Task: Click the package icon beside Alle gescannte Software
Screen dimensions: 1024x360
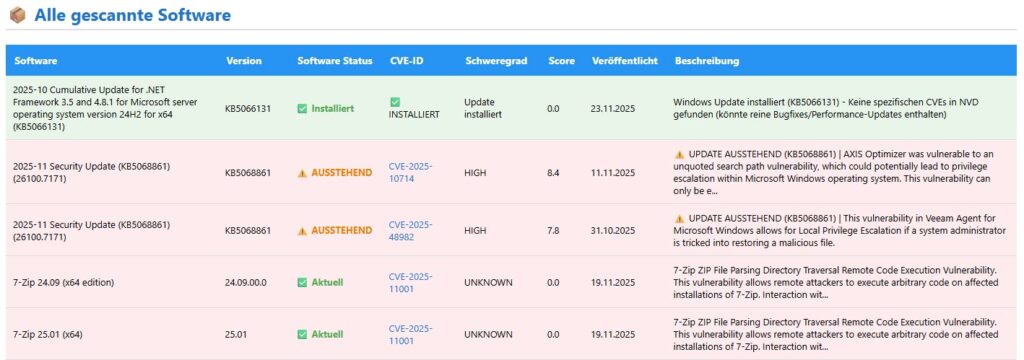Action: [18, 14]
